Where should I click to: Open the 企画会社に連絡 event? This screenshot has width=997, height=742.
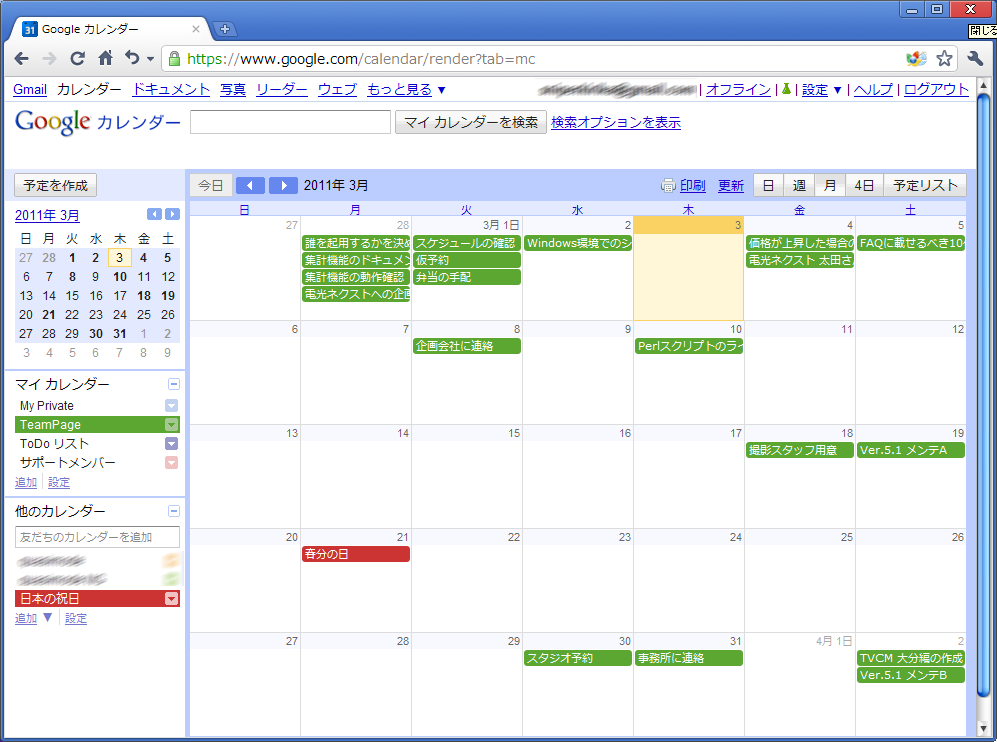(x=467, y=346)
